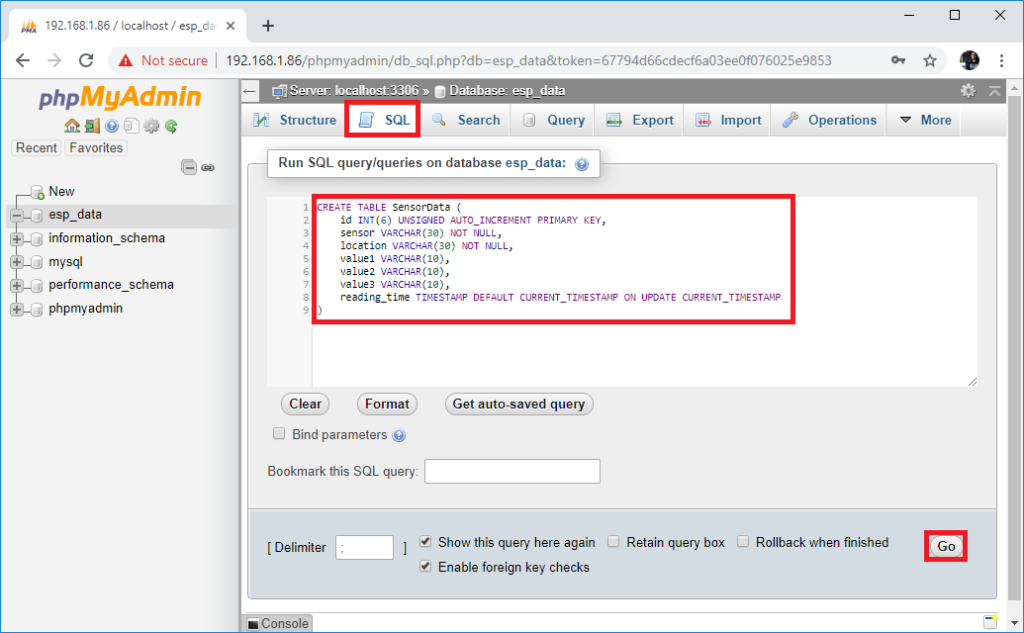Open phpMyAdmin documentation help icon
Image resolution: width=1024 pixels, height=633 pixels.
(111, 126)
